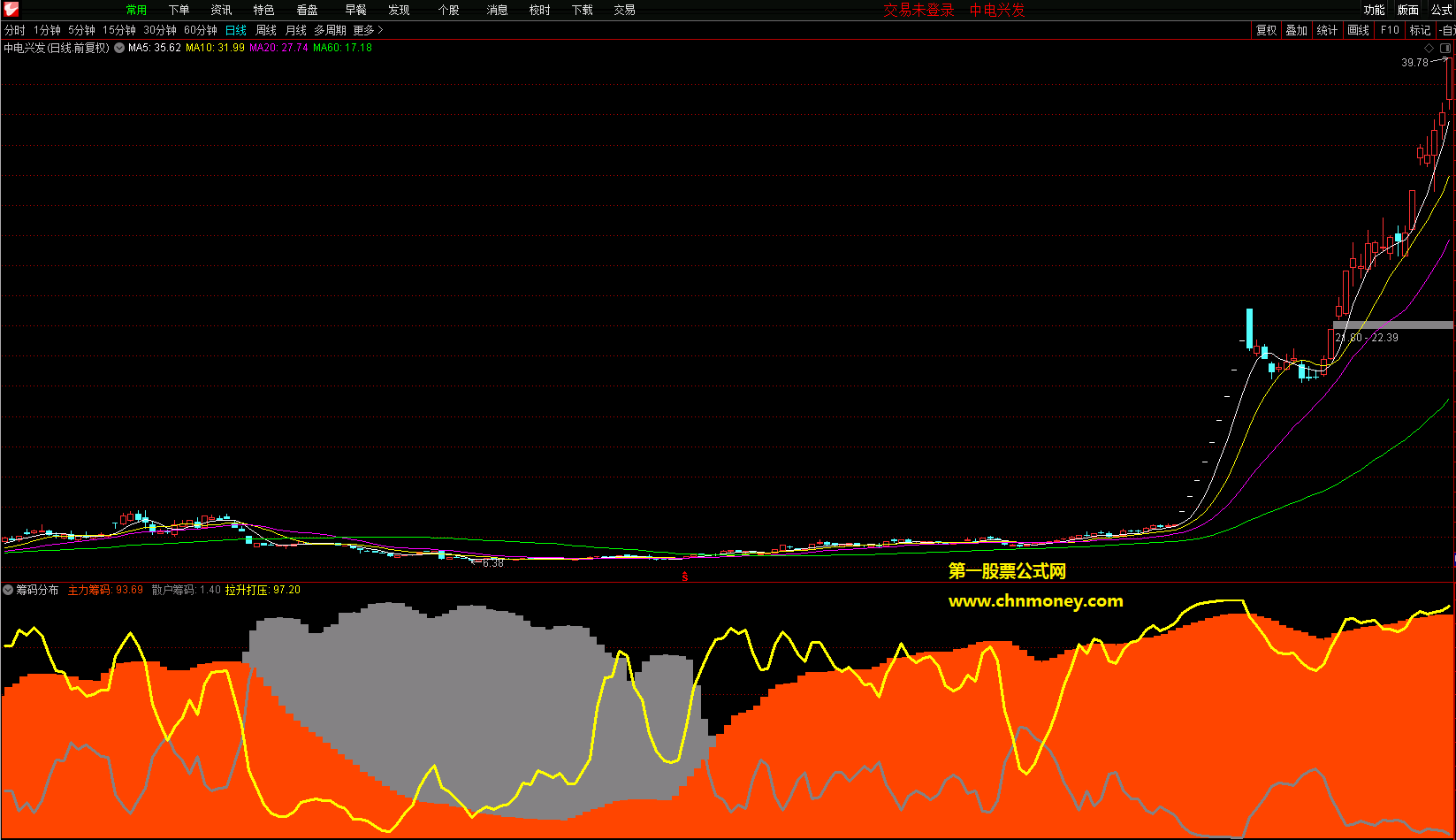The width and height of the screenshot is (1456, 840).
Task: Switch to 月线 monthly period
Action: 296,30
